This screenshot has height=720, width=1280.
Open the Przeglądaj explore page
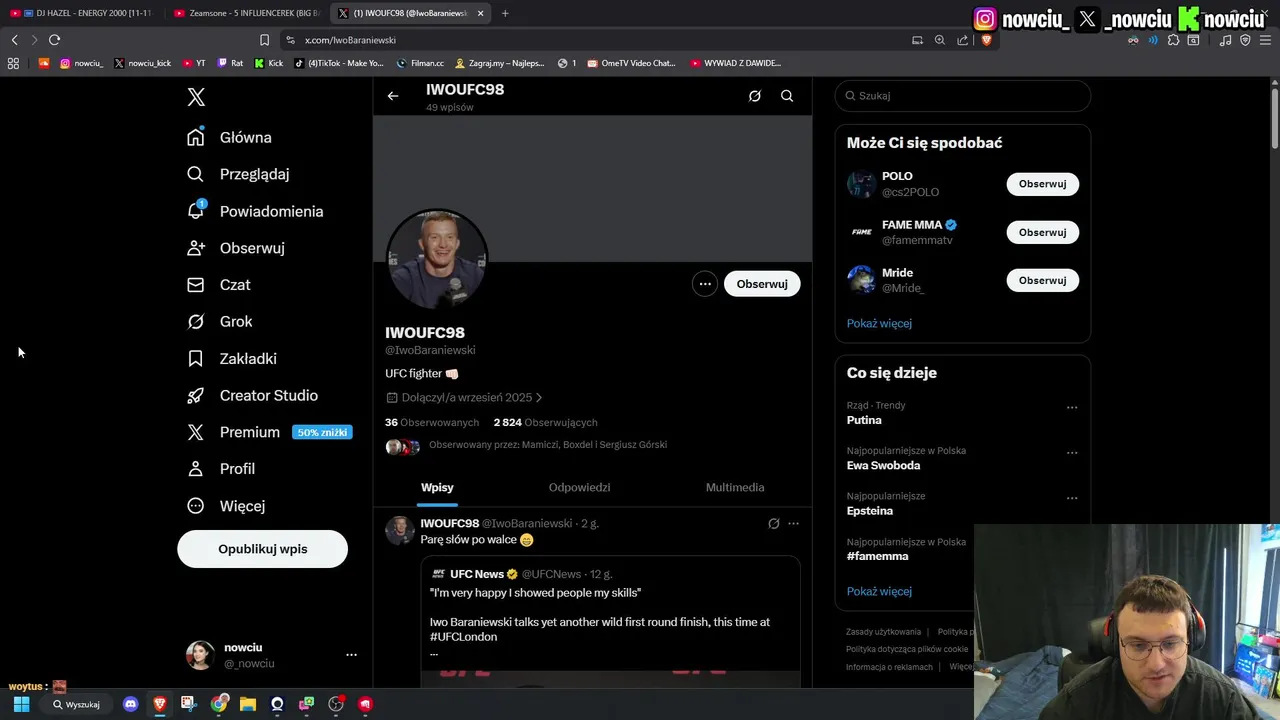click(x=238, y=174)
